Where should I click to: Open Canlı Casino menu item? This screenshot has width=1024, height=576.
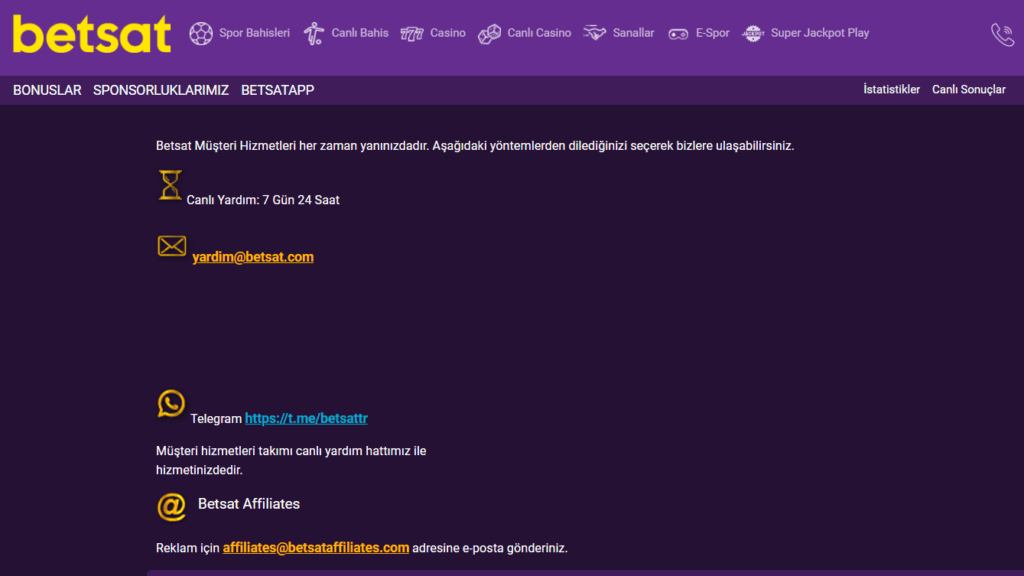pyautogui.click(x=539, y=33)
